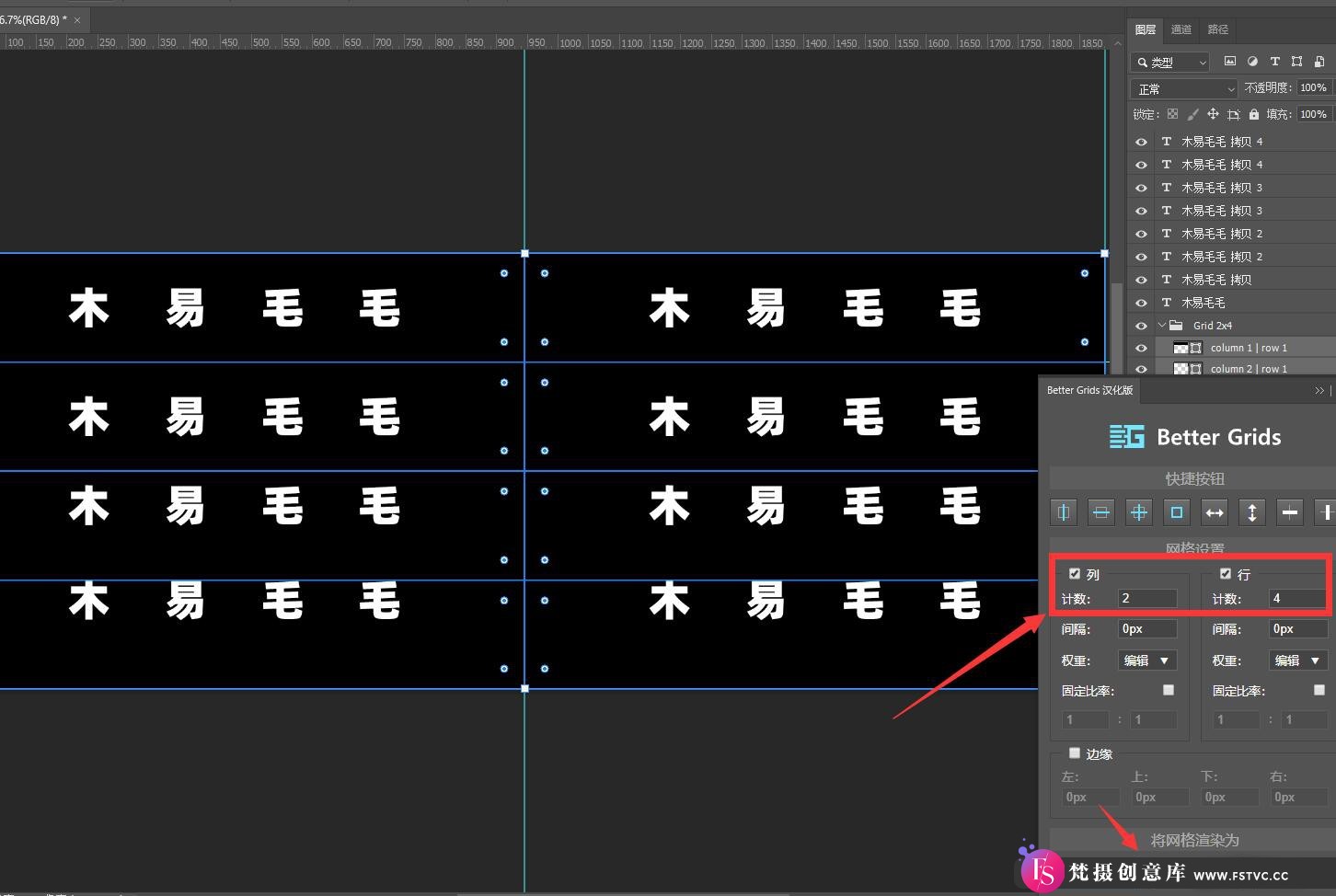Switch to the 通道 tab
1336x896 pixels.
[x=1181, y=29]
